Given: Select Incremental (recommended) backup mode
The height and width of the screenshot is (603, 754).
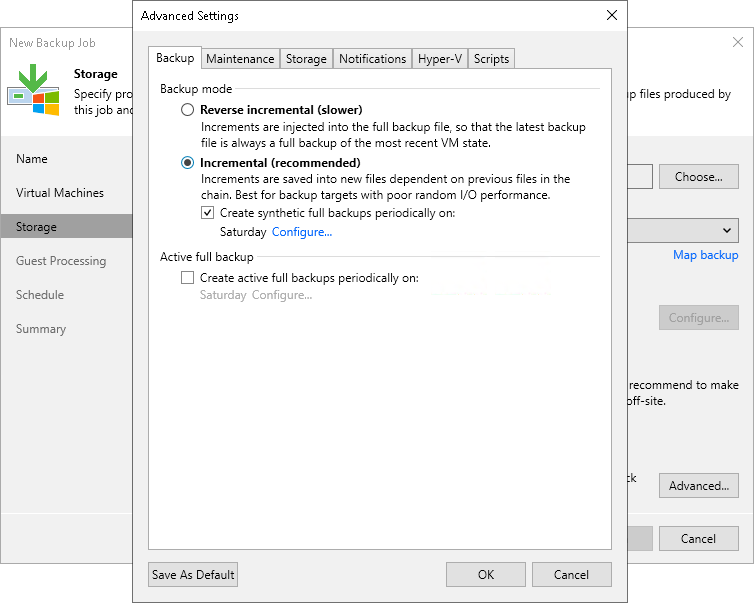Looking at the screenshot, I should (x=188, y=163).
